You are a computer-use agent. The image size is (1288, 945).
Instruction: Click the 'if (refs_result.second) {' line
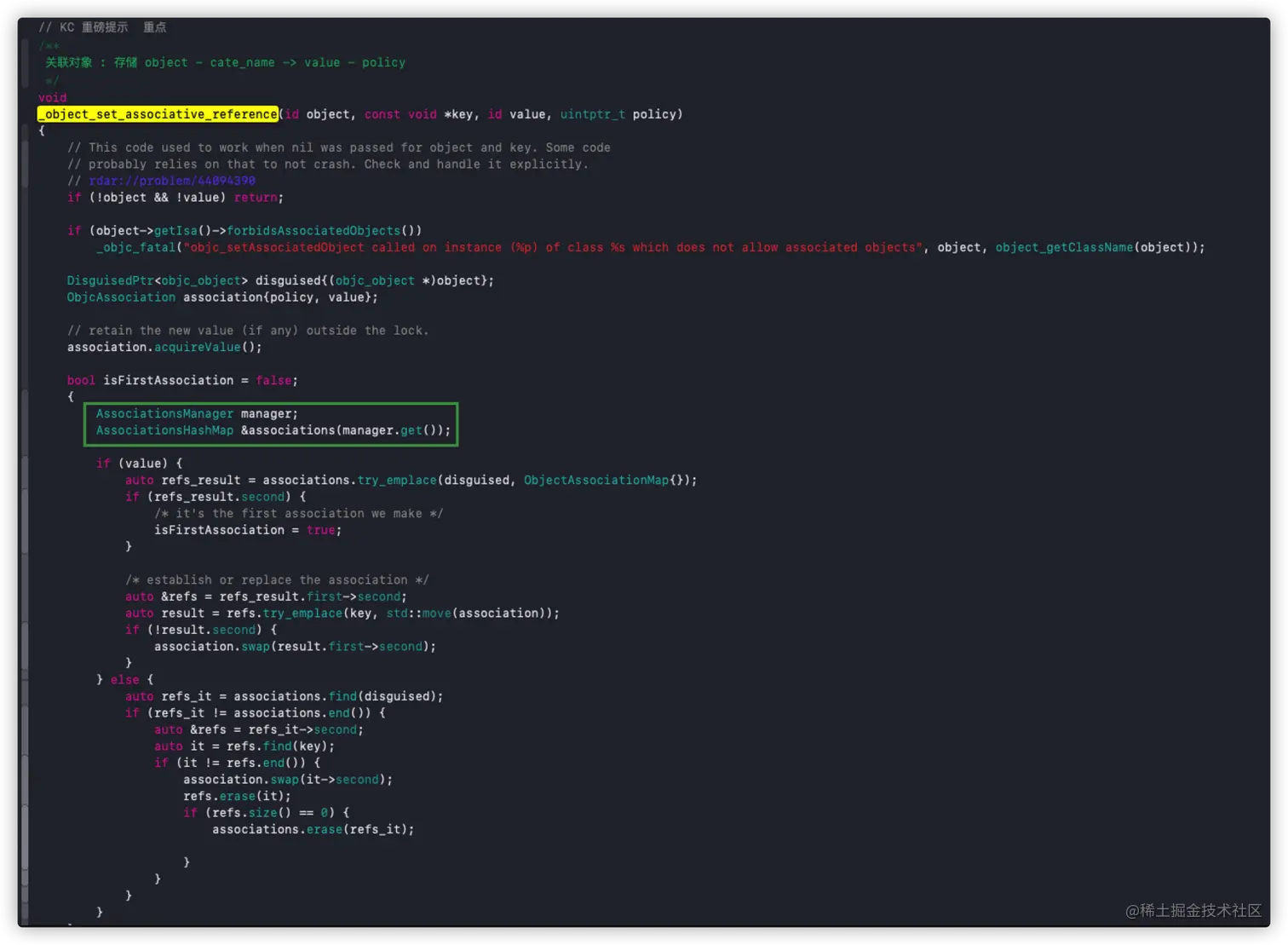[x=216, y=497]
